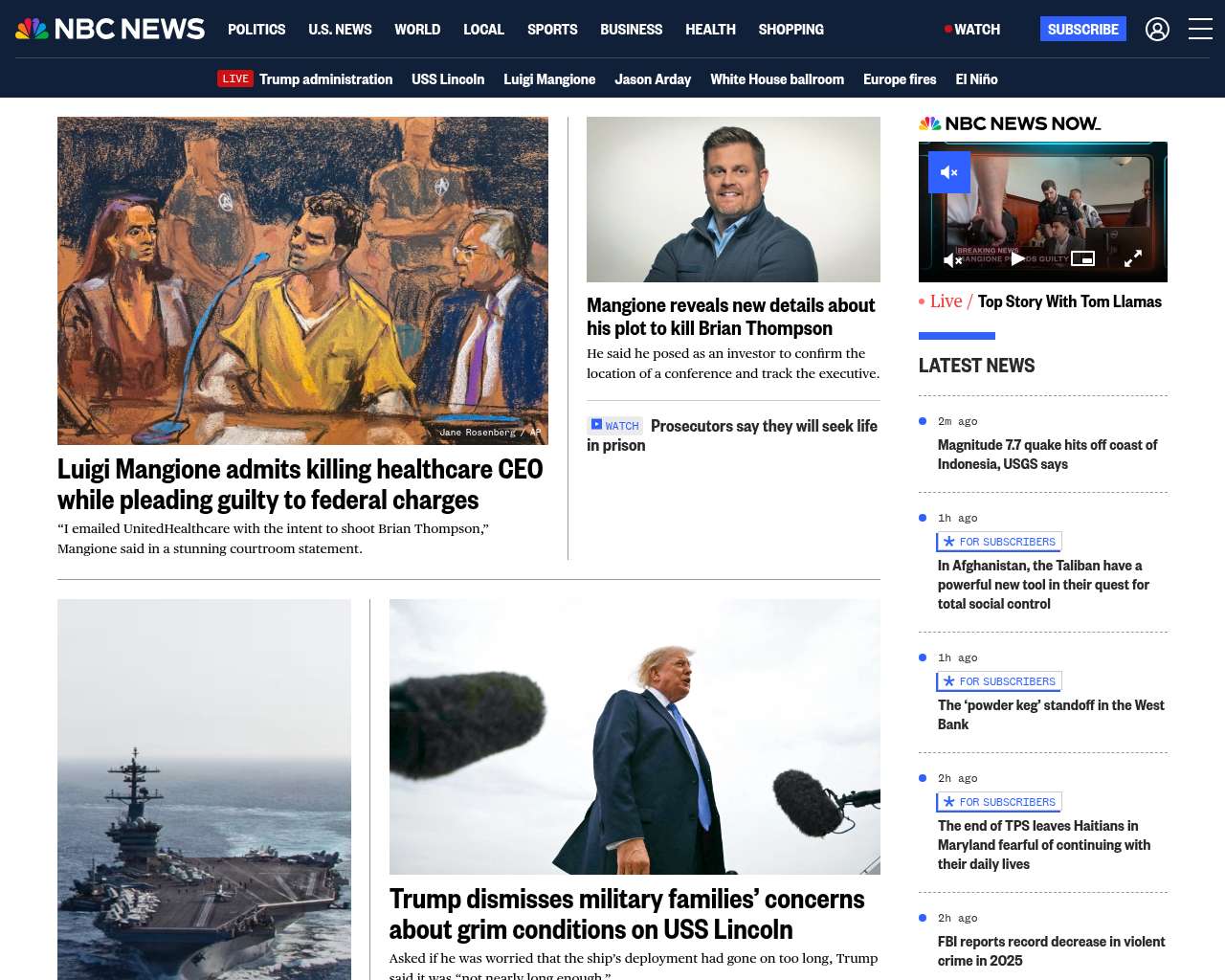Screen dimensions: 1225x980
Task: Click the For Subscribers badge above TPS story
Action: (999, 802)
